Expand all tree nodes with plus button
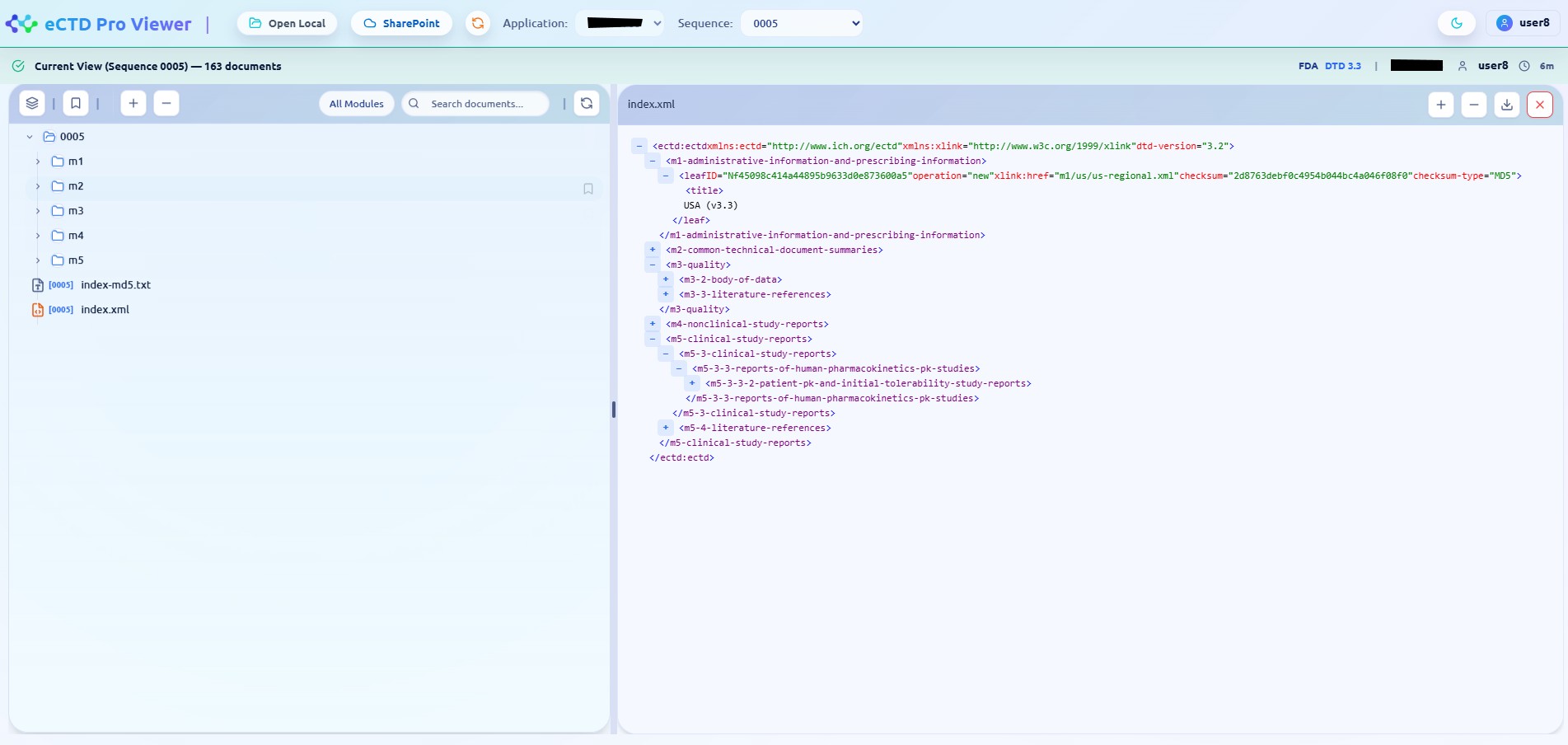Viewport: 1568px width, 745px height. [133, 103]
